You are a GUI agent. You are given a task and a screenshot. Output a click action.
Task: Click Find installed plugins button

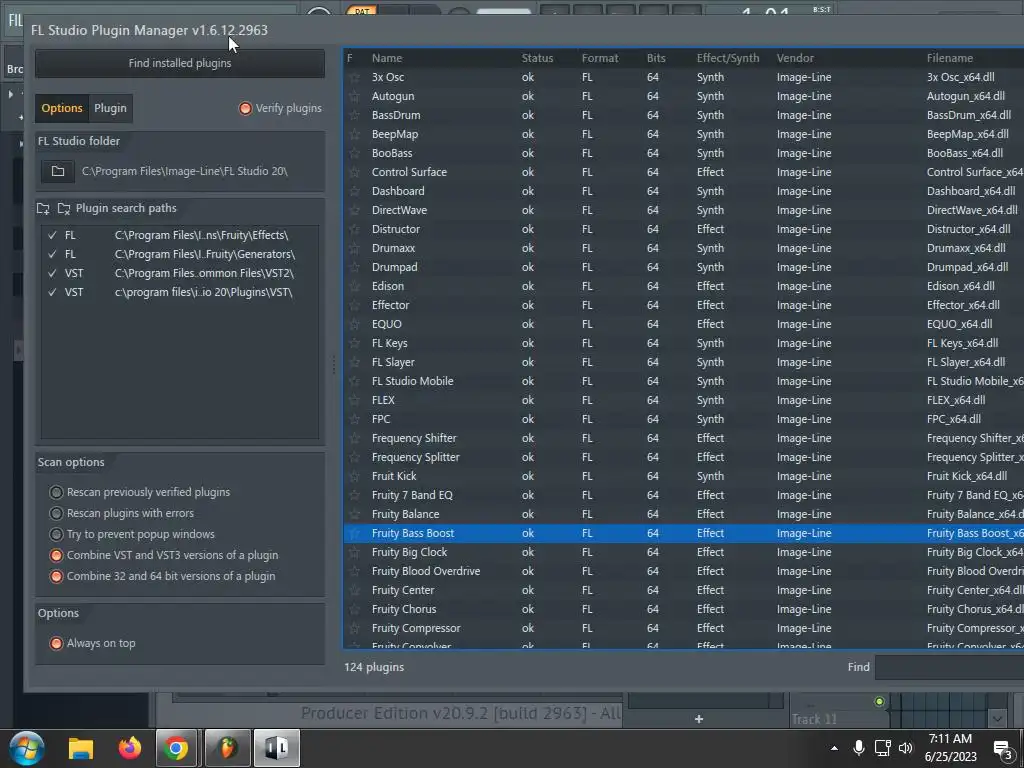[x=180, y=63]
